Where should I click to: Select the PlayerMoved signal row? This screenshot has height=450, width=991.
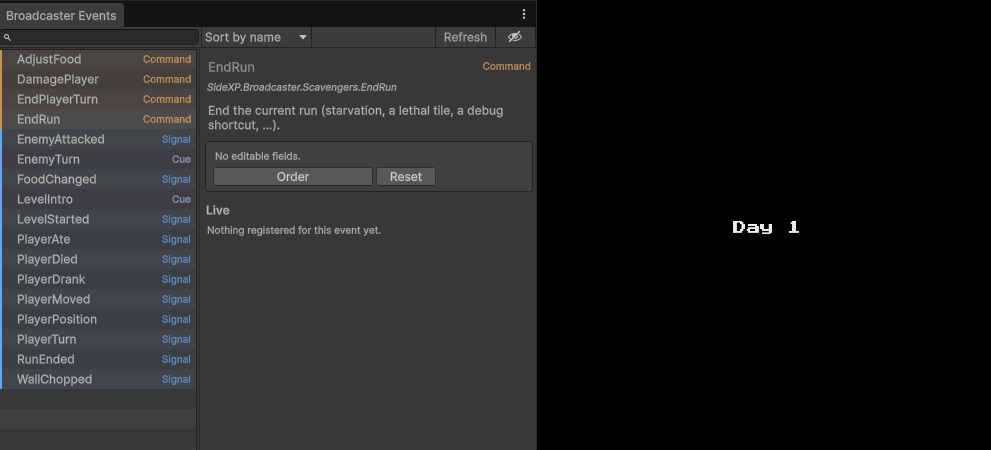tap(98, 299)
